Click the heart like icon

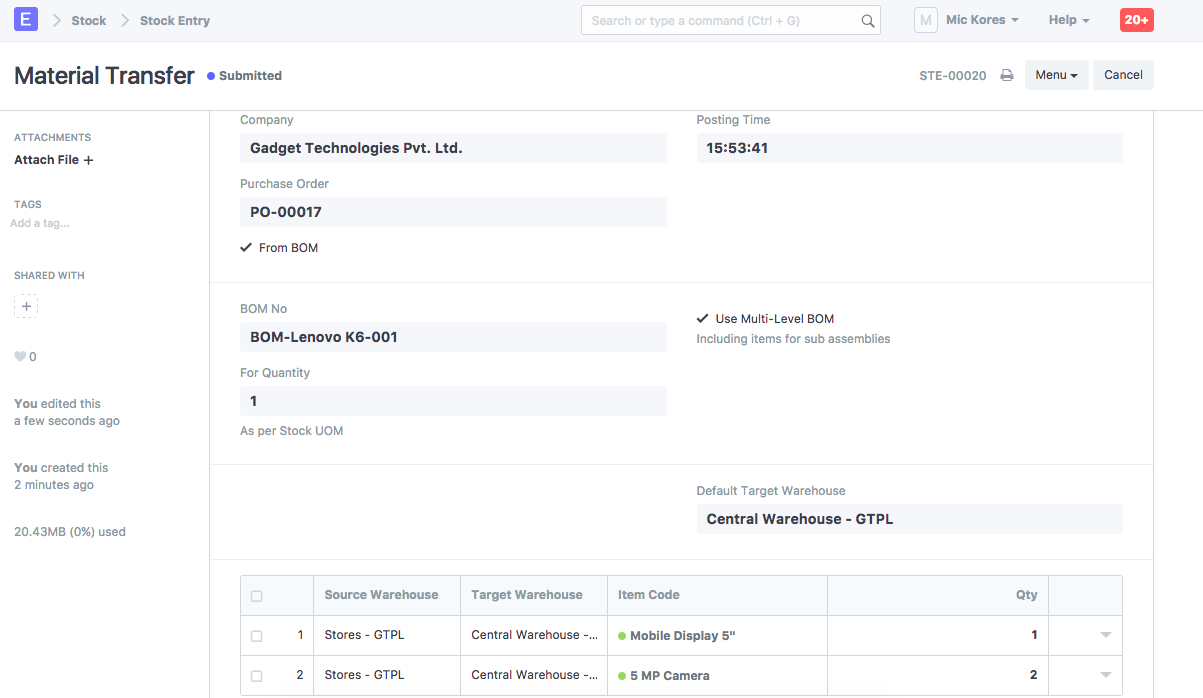(19, 357)
